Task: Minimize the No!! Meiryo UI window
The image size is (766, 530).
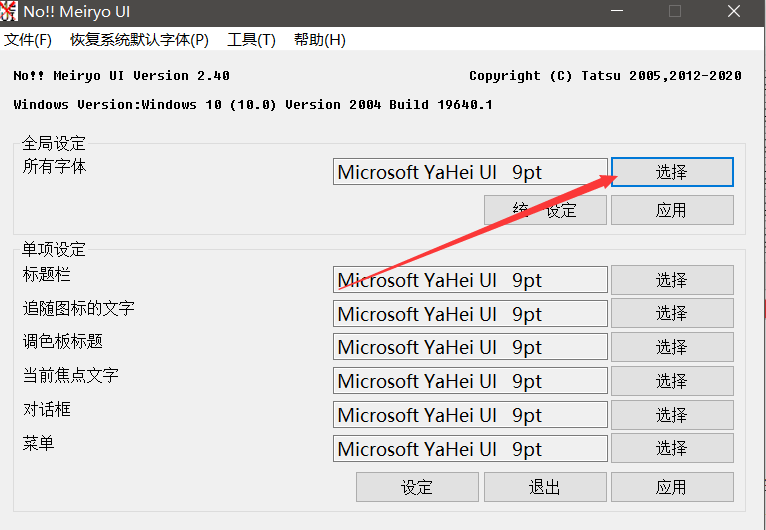Action: point(617,11)
